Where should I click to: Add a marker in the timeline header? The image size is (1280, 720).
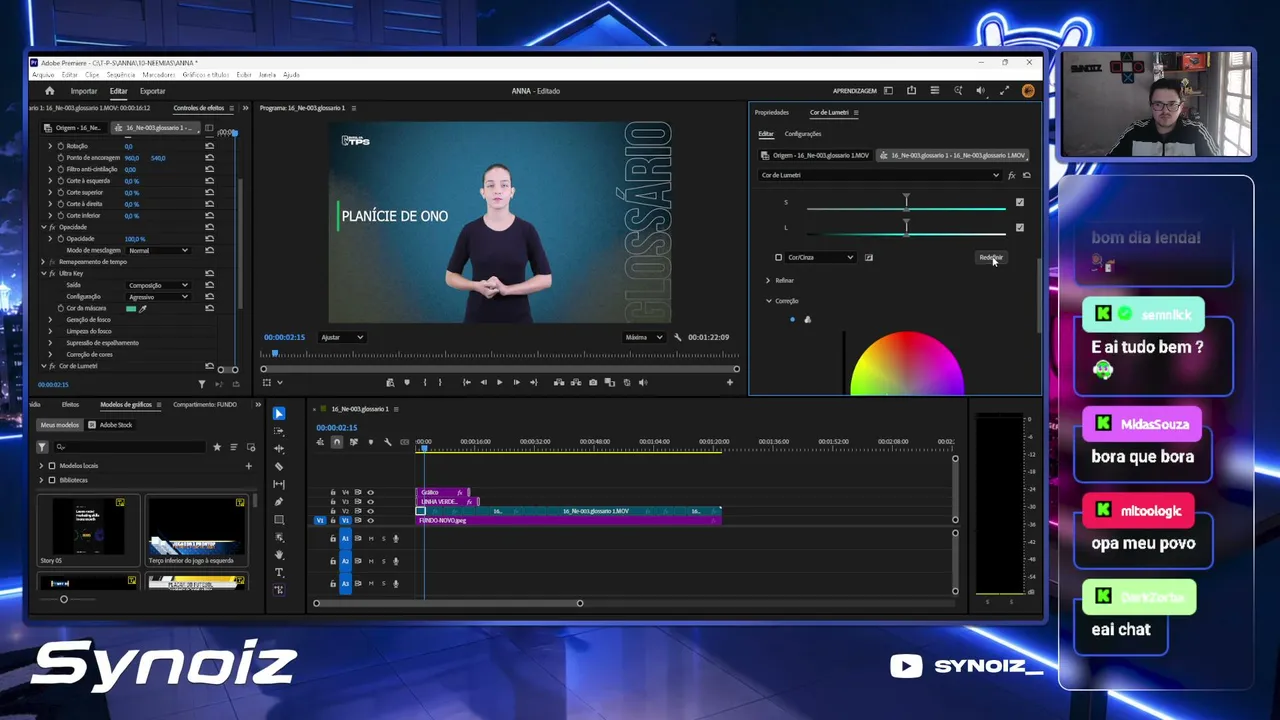coord(370,442)
